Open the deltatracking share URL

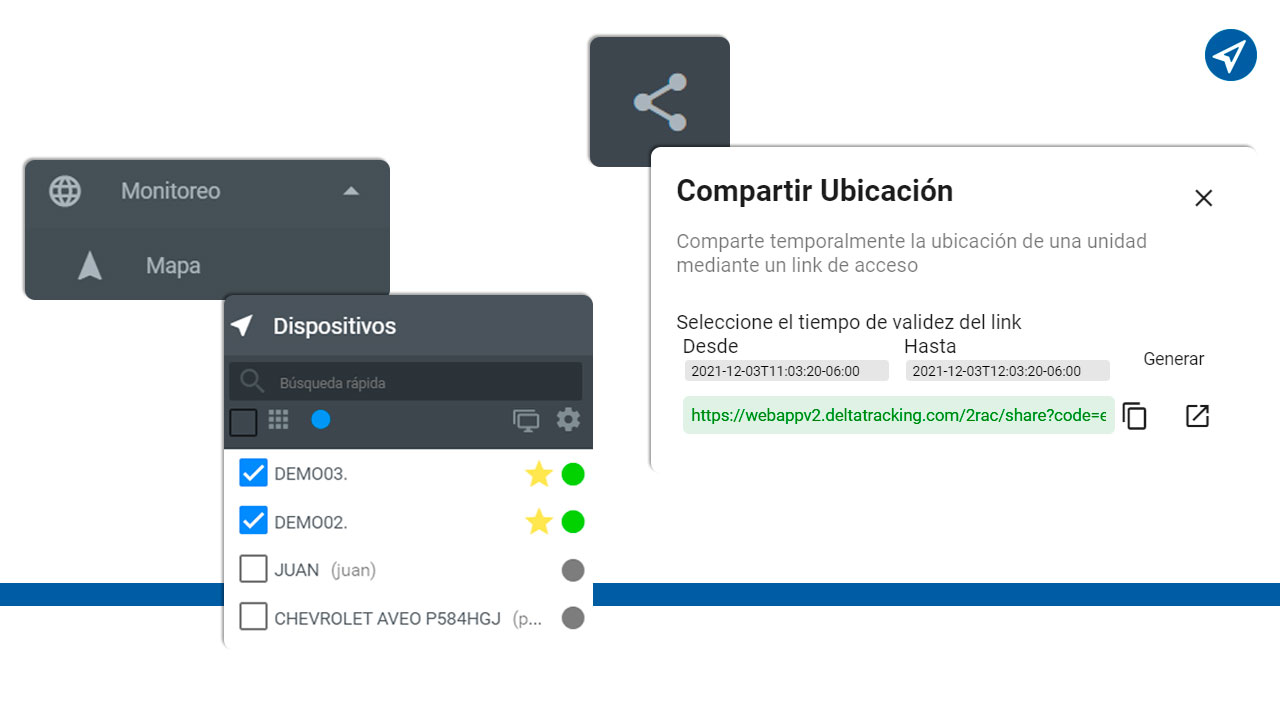click(897, 414)
